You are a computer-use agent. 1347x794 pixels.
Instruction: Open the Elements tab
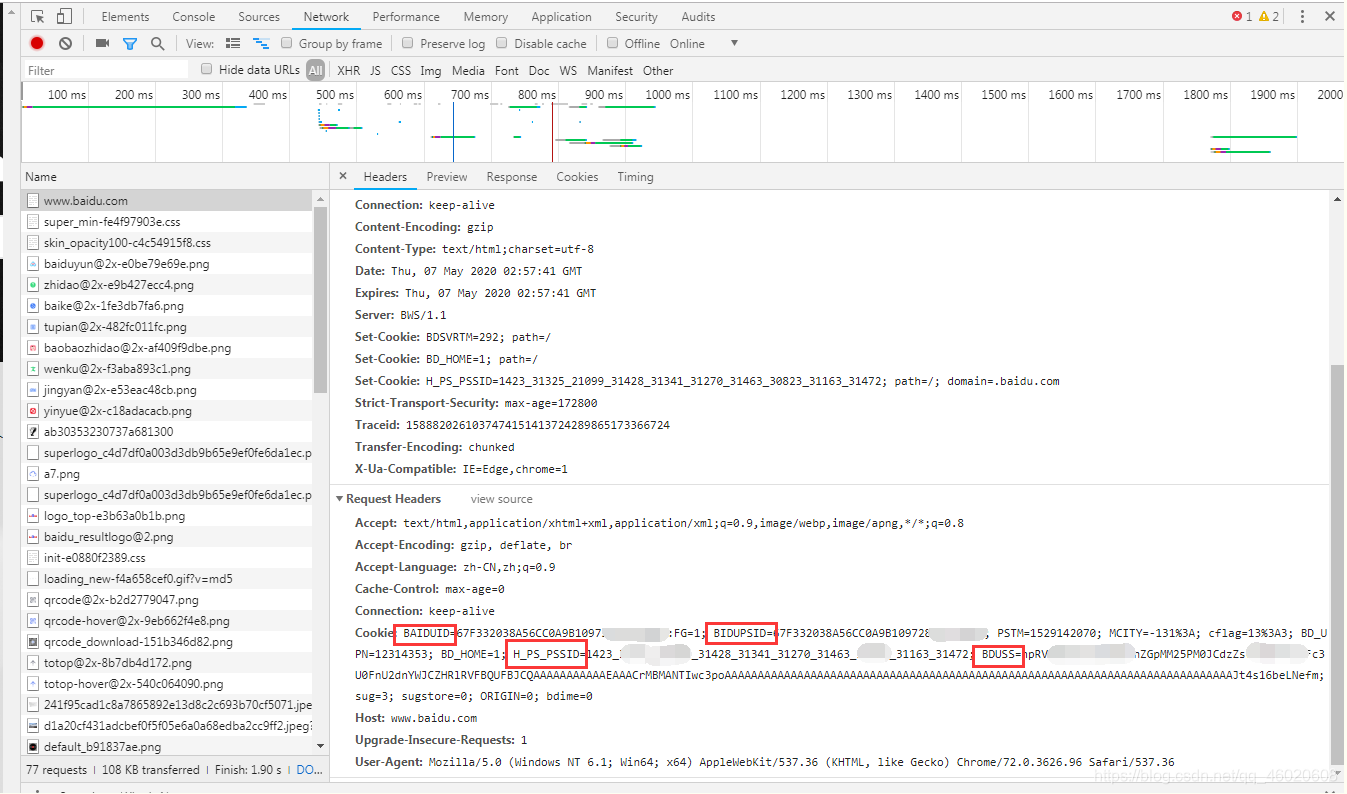click(125, 17)
